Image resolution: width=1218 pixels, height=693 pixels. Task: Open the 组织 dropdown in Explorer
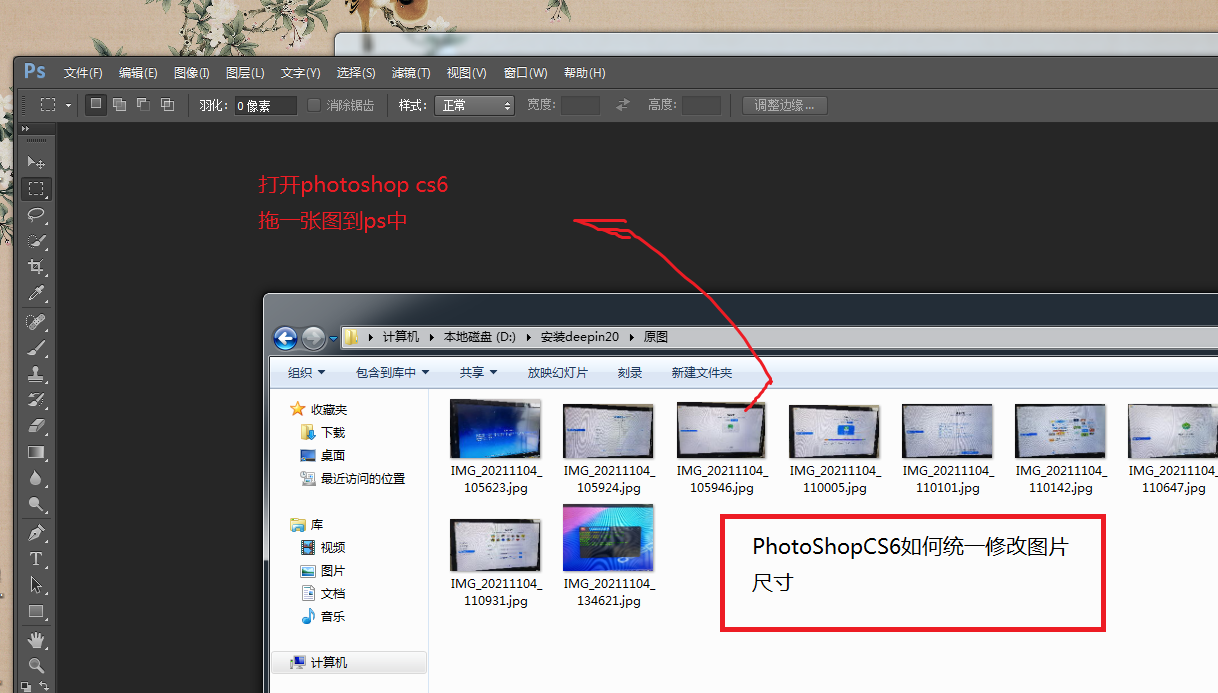click(x=306, y=372)
